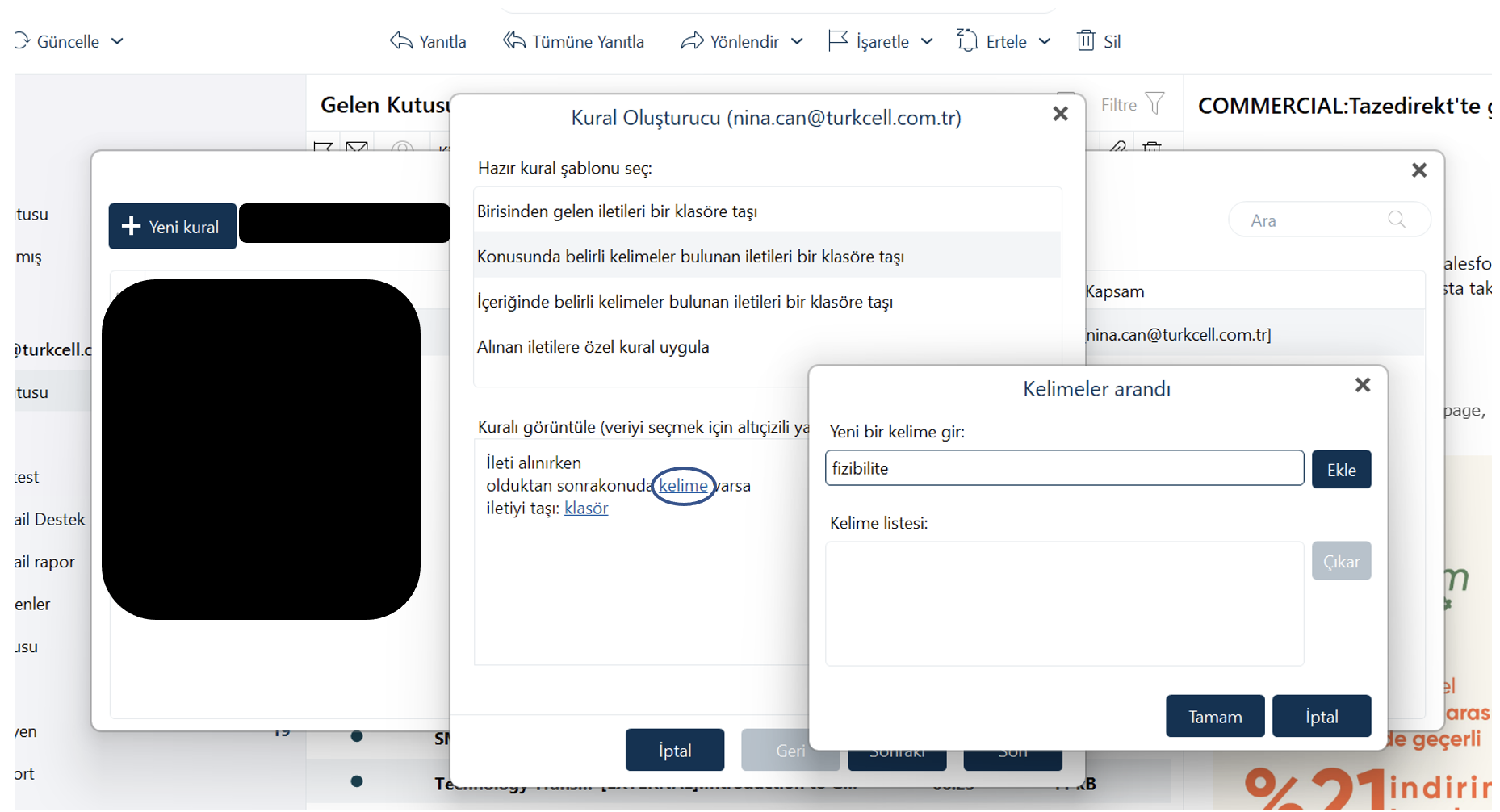Select the nina.can@turkcell.com.tr scope row

(1255, 334)
